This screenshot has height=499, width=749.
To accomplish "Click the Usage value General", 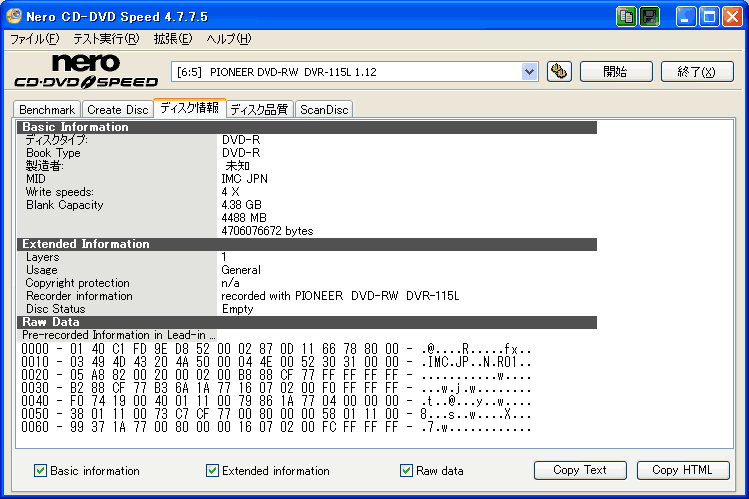I will (x=241, y=270).
